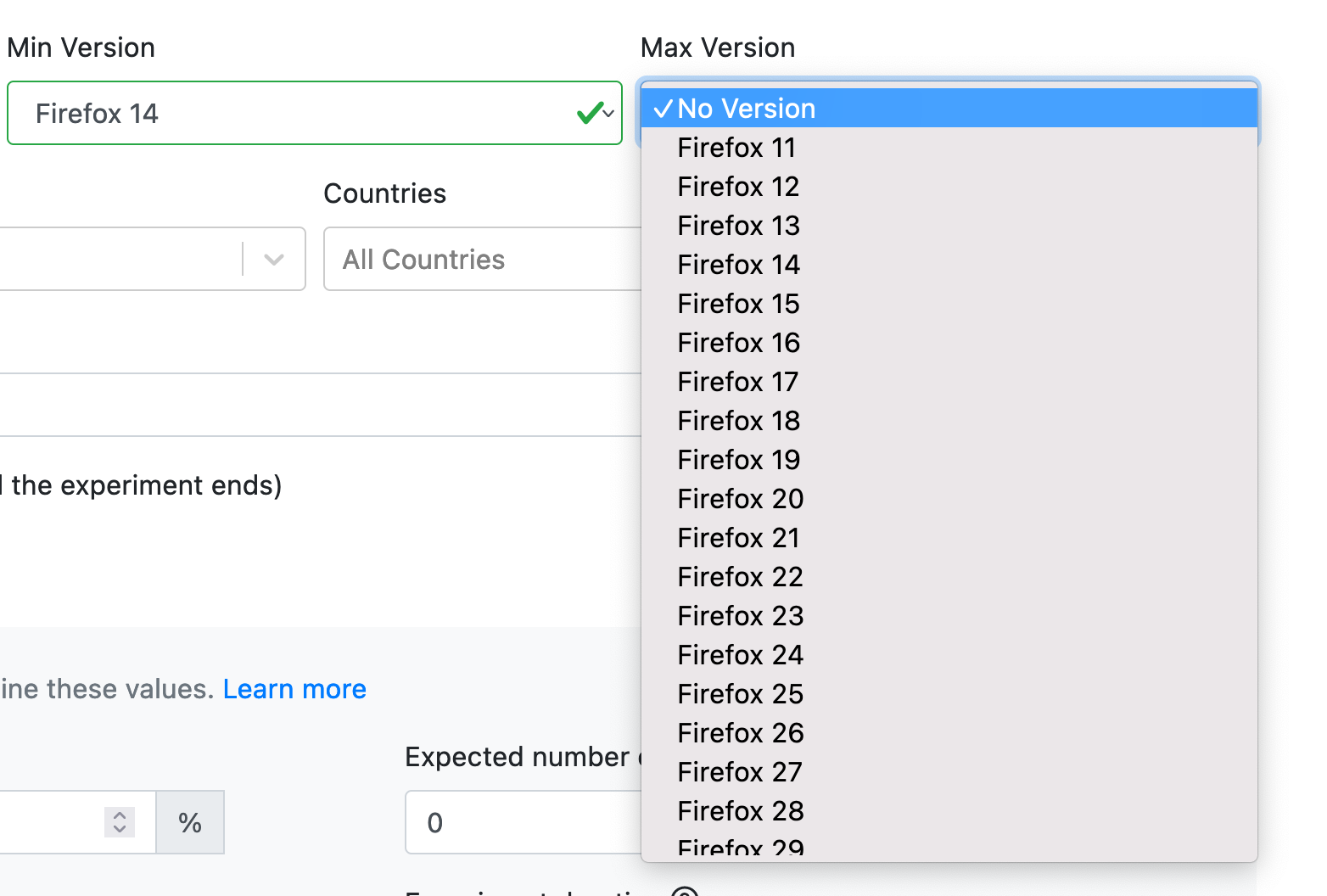Screen dimensions: 1327x896
Task: Click the Countries label
Action: pos(385,193)
